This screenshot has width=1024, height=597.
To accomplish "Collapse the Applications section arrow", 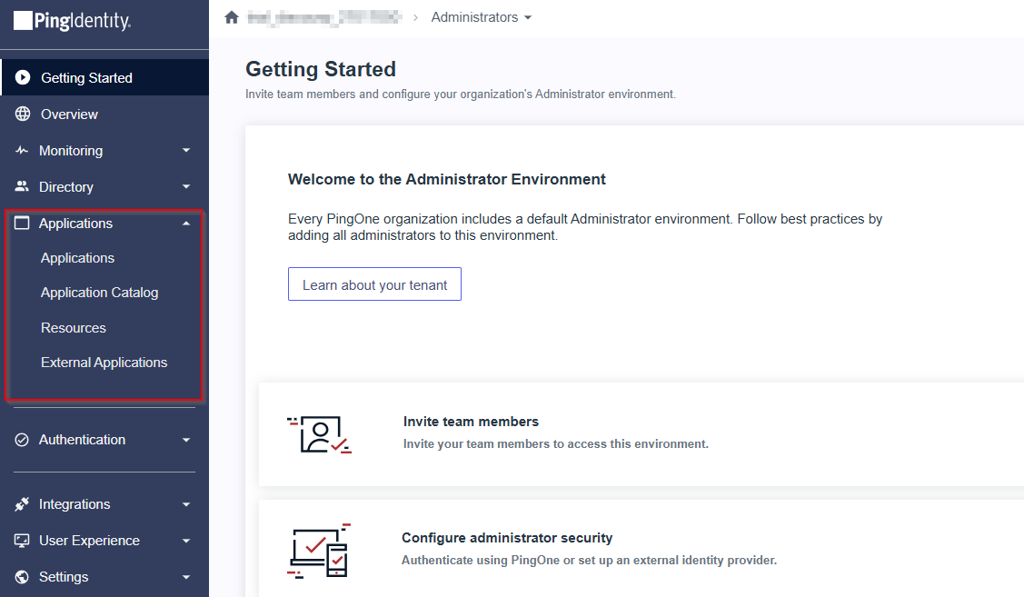I will click(186, 223).
